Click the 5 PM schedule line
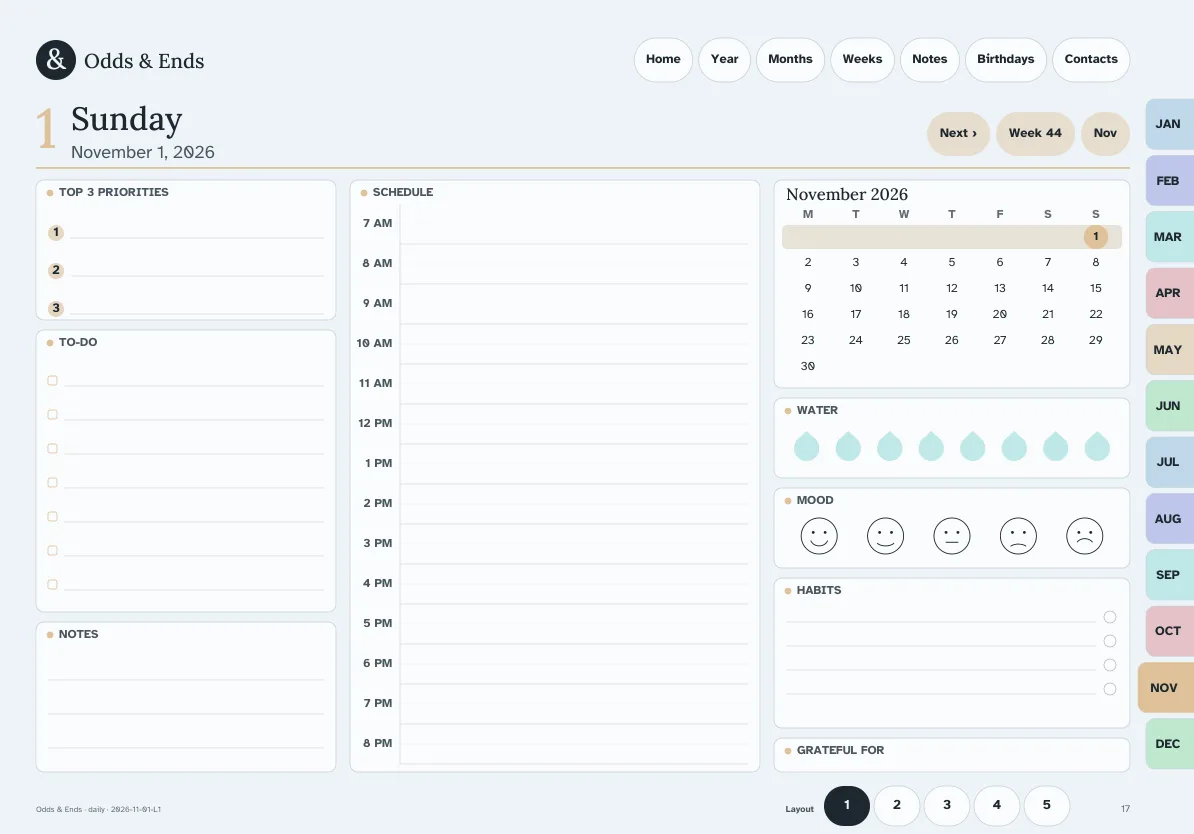This screenshot has height=834, width=1194. click(574, 623)
